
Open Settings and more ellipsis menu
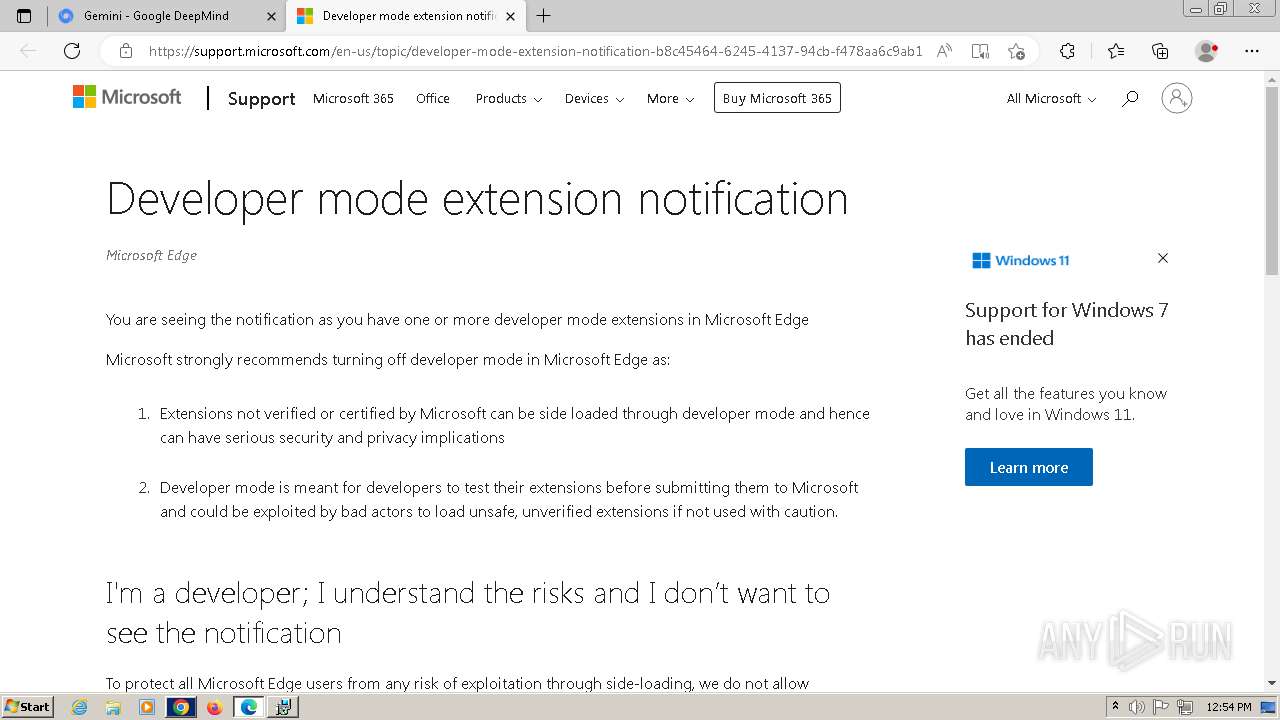[1252, 51]
